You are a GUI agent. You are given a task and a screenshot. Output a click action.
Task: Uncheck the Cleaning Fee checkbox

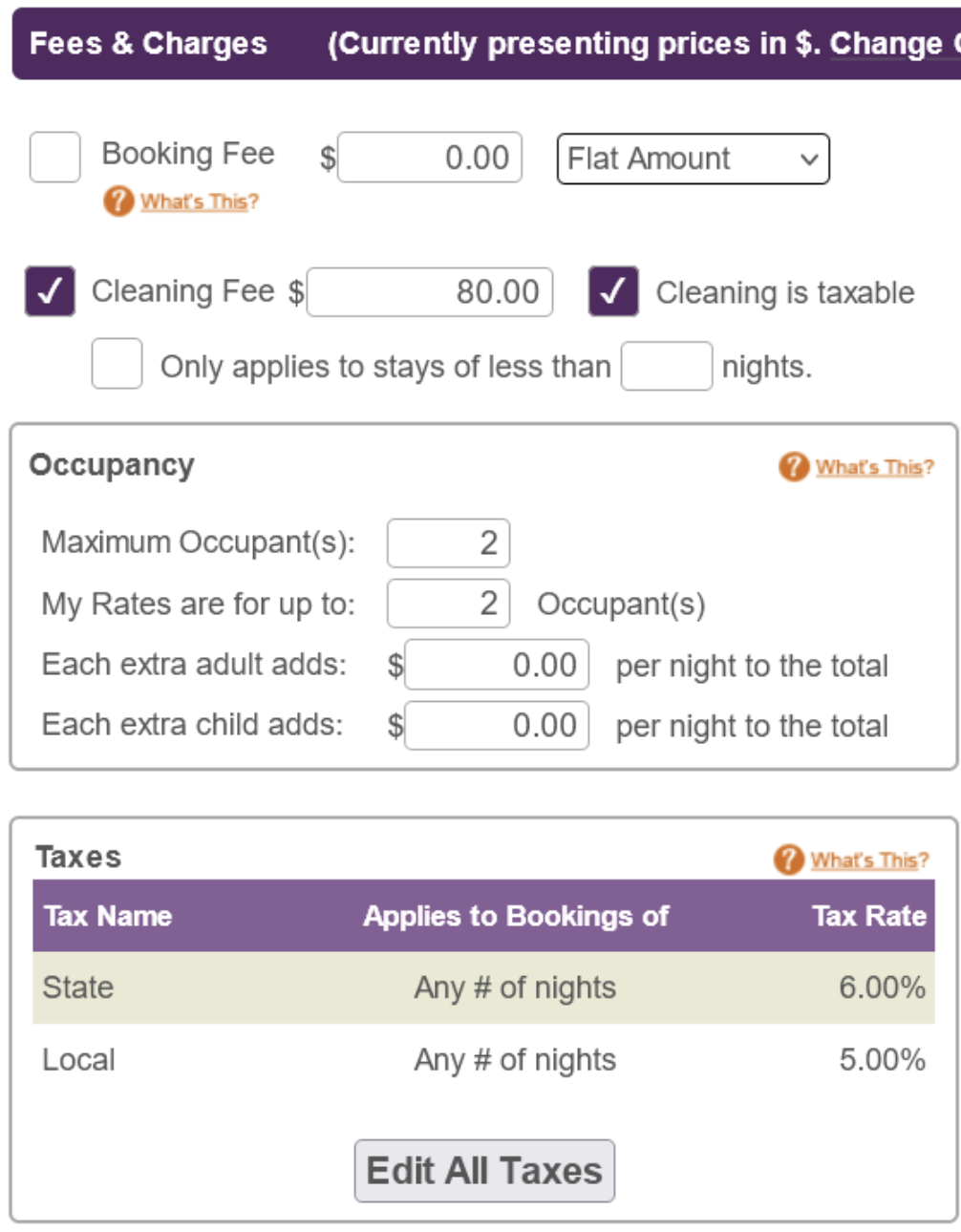[50, 292]
